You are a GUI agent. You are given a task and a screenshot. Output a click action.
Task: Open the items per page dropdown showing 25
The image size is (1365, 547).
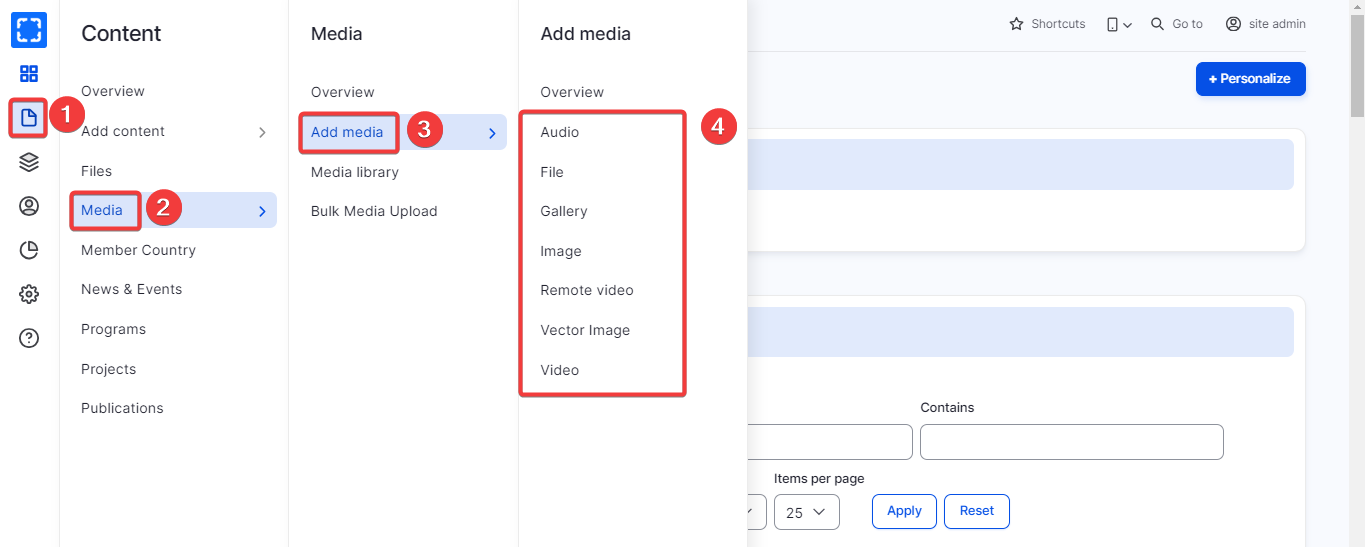[x=806, y=512]
